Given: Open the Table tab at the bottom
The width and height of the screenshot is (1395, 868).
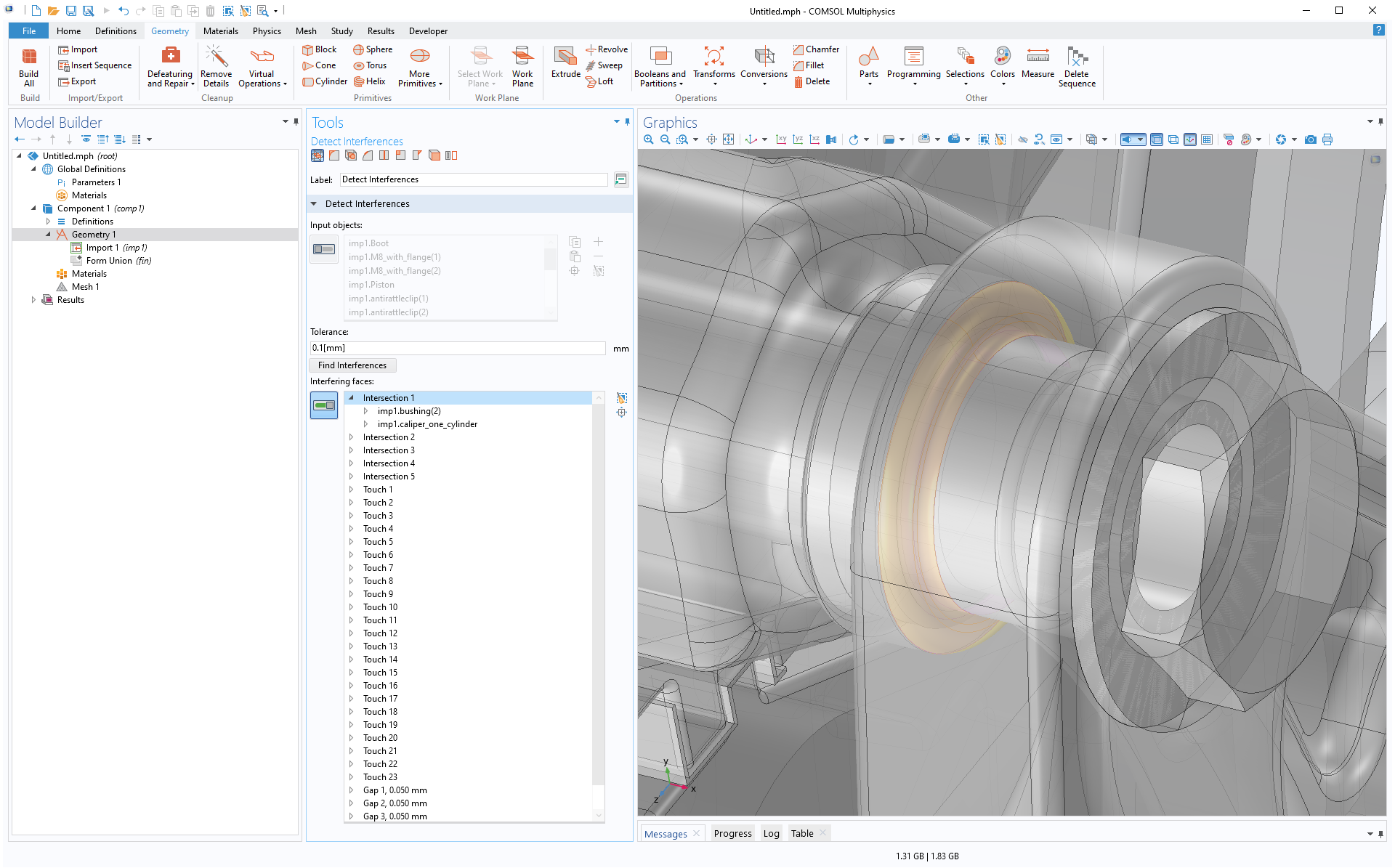Looking at the screenshot, I should [x=801, y=833].
